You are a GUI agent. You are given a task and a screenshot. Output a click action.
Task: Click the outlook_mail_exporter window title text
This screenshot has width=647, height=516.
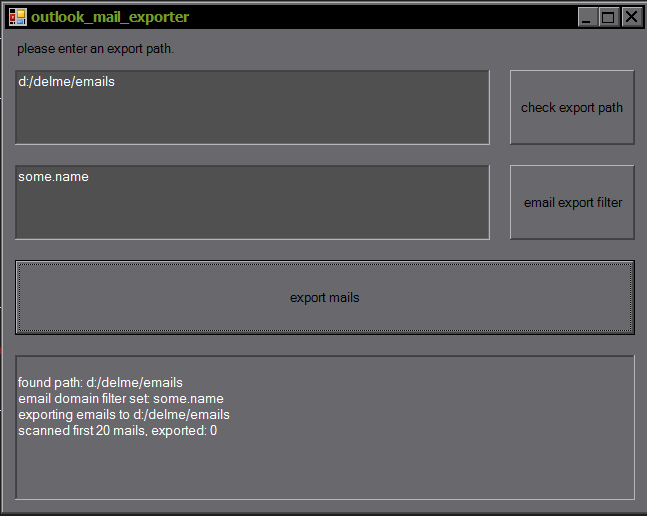pyautogui.click(x=110, y=17)
